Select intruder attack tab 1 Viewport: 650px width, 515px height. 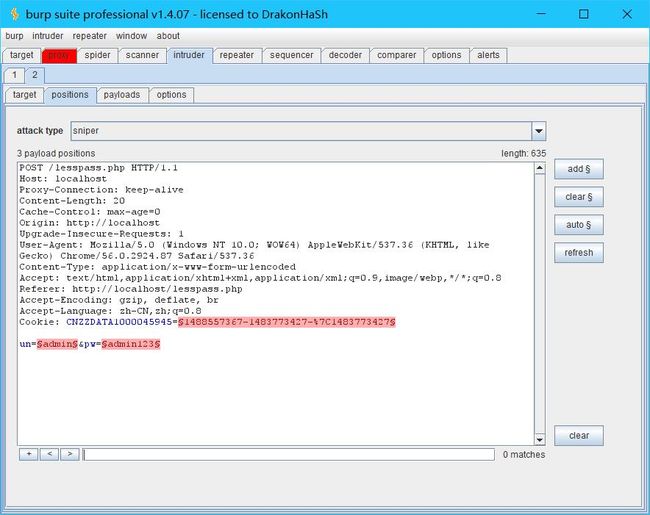tap(15, 75)
